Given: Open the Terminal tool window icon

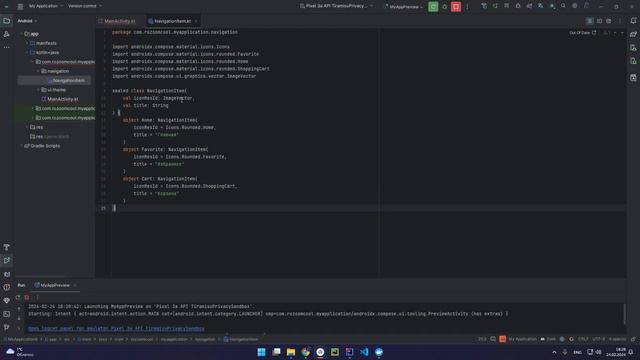Looking at the screenshot, I should coord(7,314).
